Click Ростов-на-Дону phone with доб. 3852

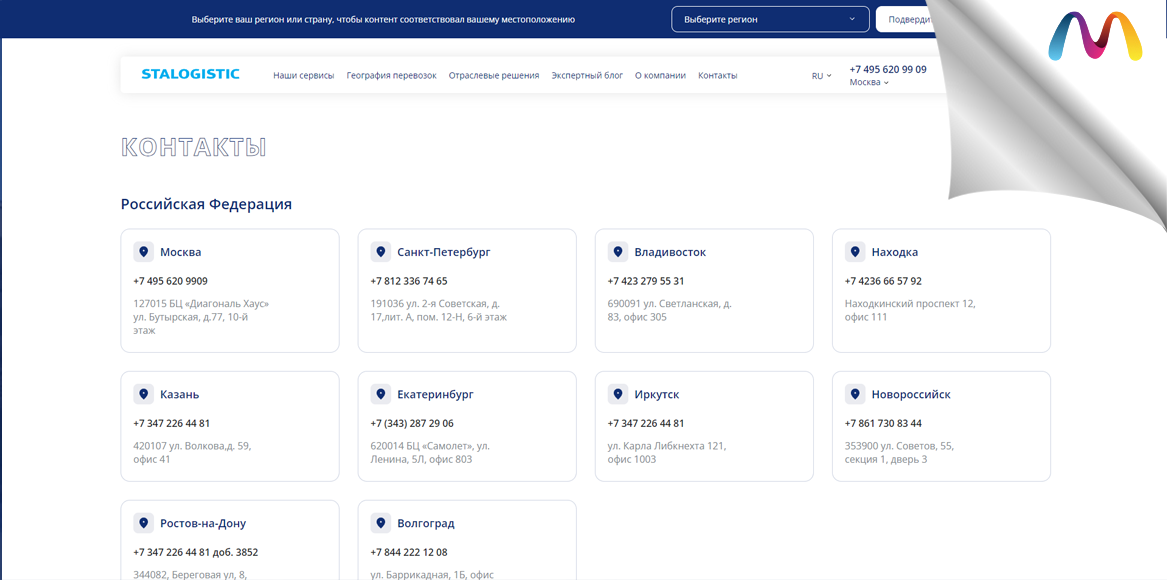tap(196, 552)
